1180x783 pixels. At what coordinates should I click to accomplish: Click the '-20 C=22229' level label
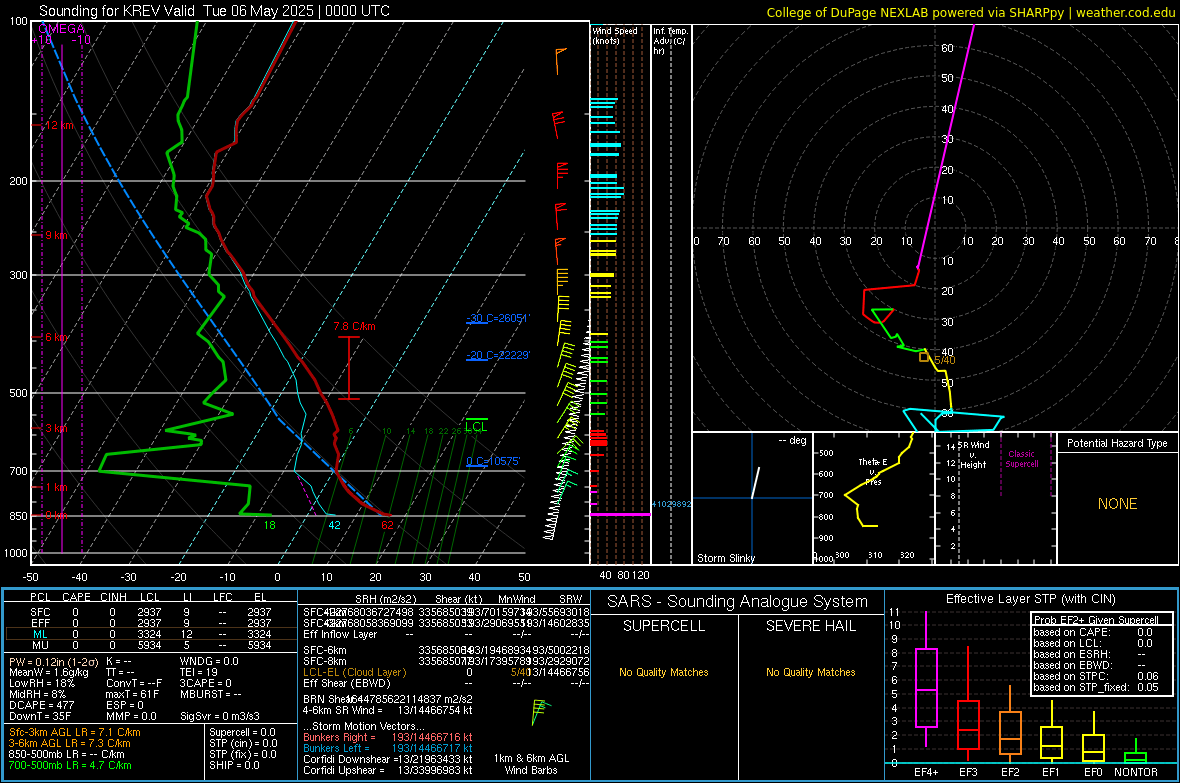pos(498,355)
